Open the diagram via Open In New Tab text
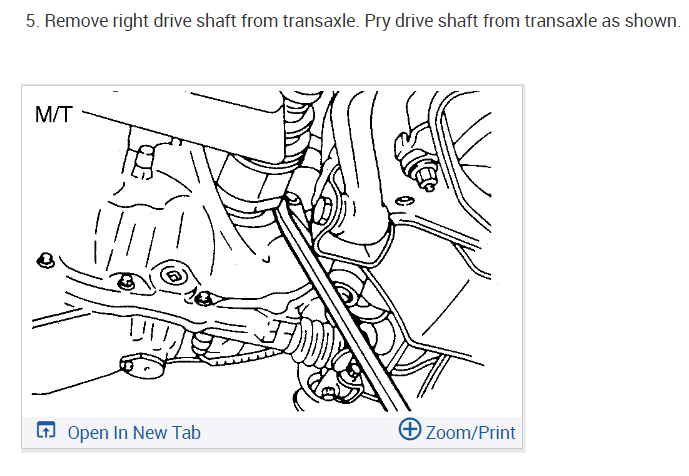 (134, 433)
